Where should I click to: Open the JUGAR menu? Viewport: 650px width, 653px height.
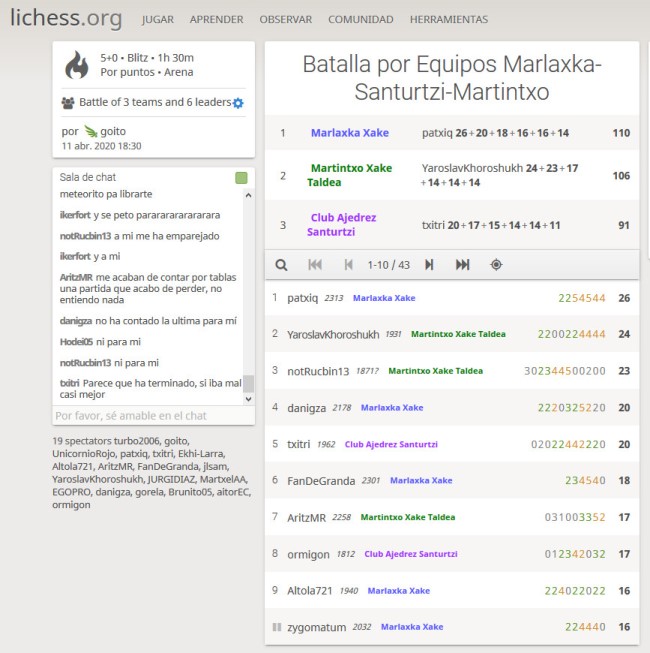point(157,19)
